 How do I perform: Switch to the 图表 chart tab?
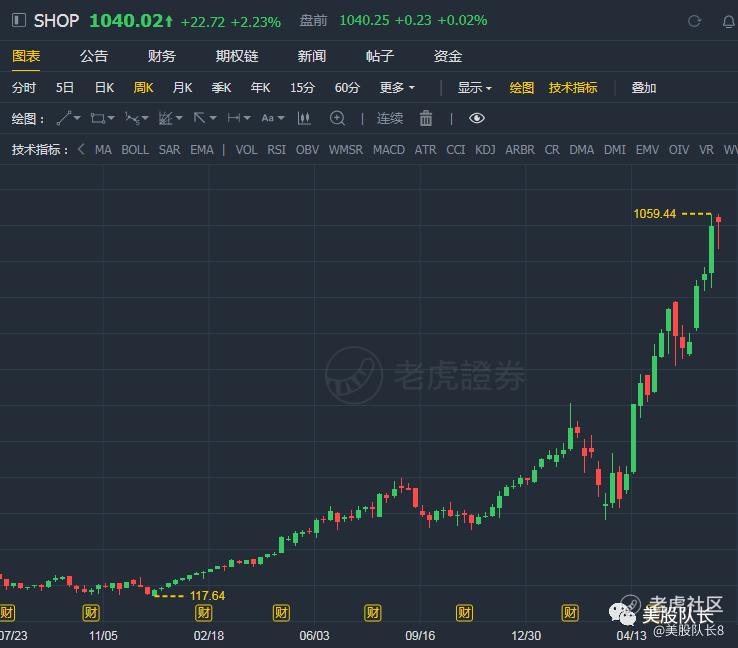tap(26, 56)
